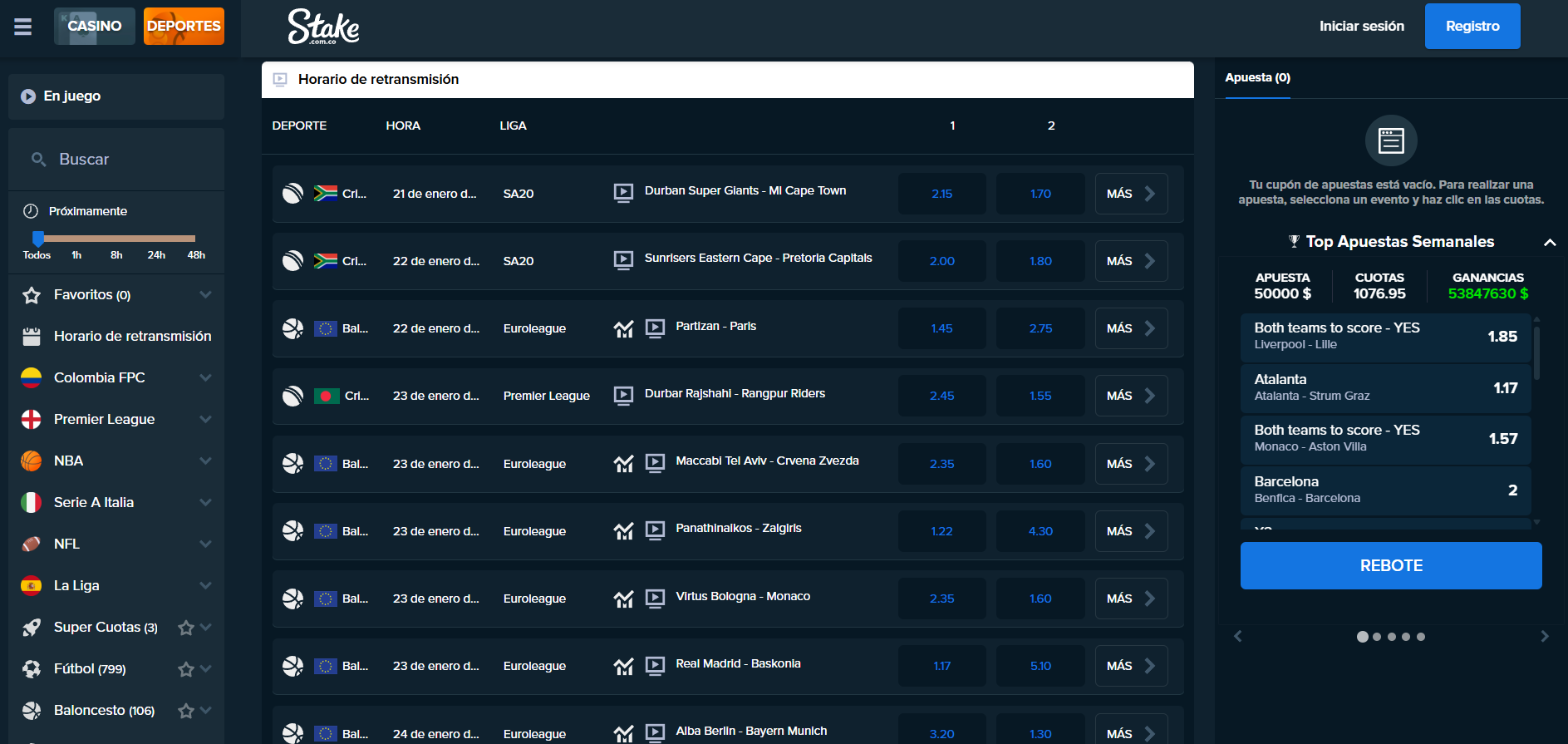Expand the Premier League menu
This screenshot has height=744, width=1568.
(205, 419)
